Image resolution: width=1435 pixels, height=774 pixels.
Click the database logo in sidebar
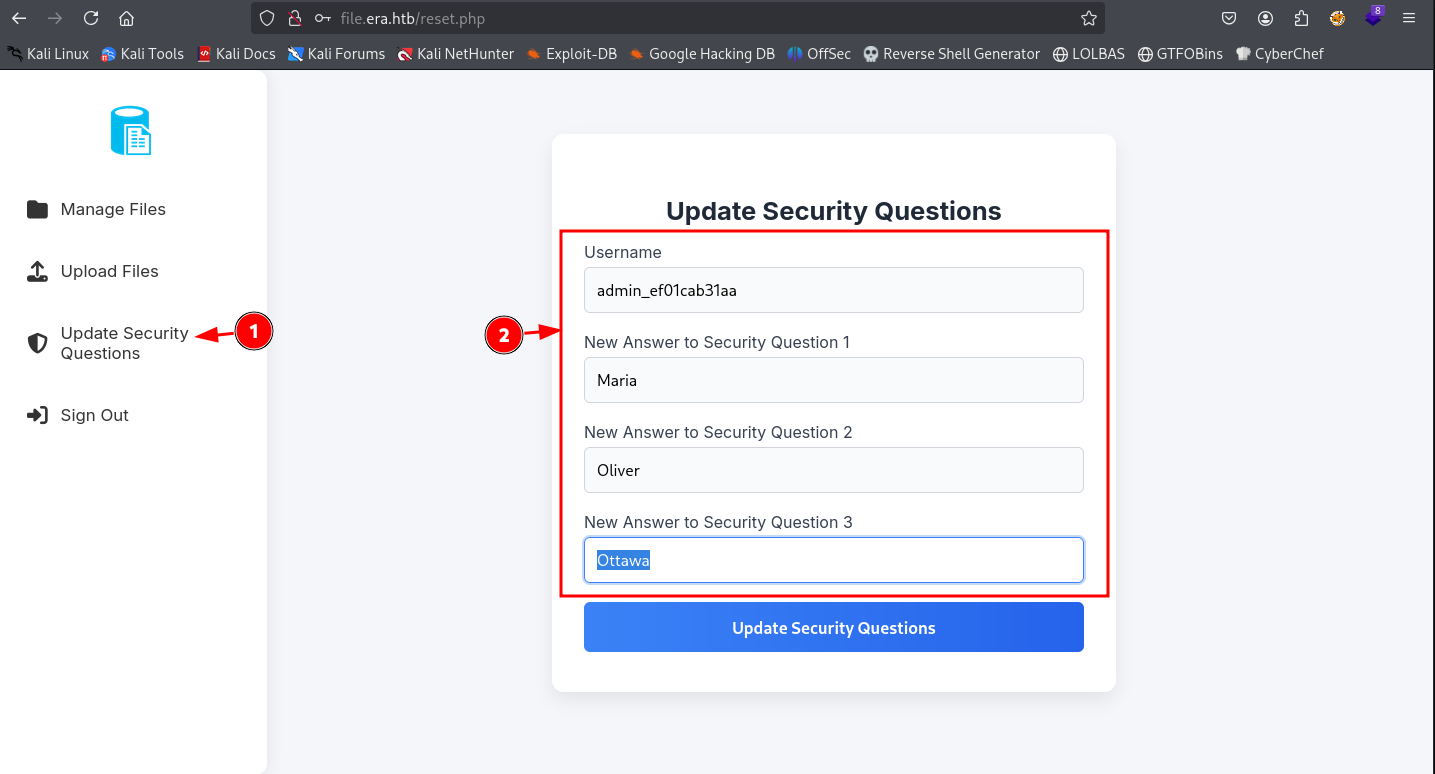click(131, 131)
